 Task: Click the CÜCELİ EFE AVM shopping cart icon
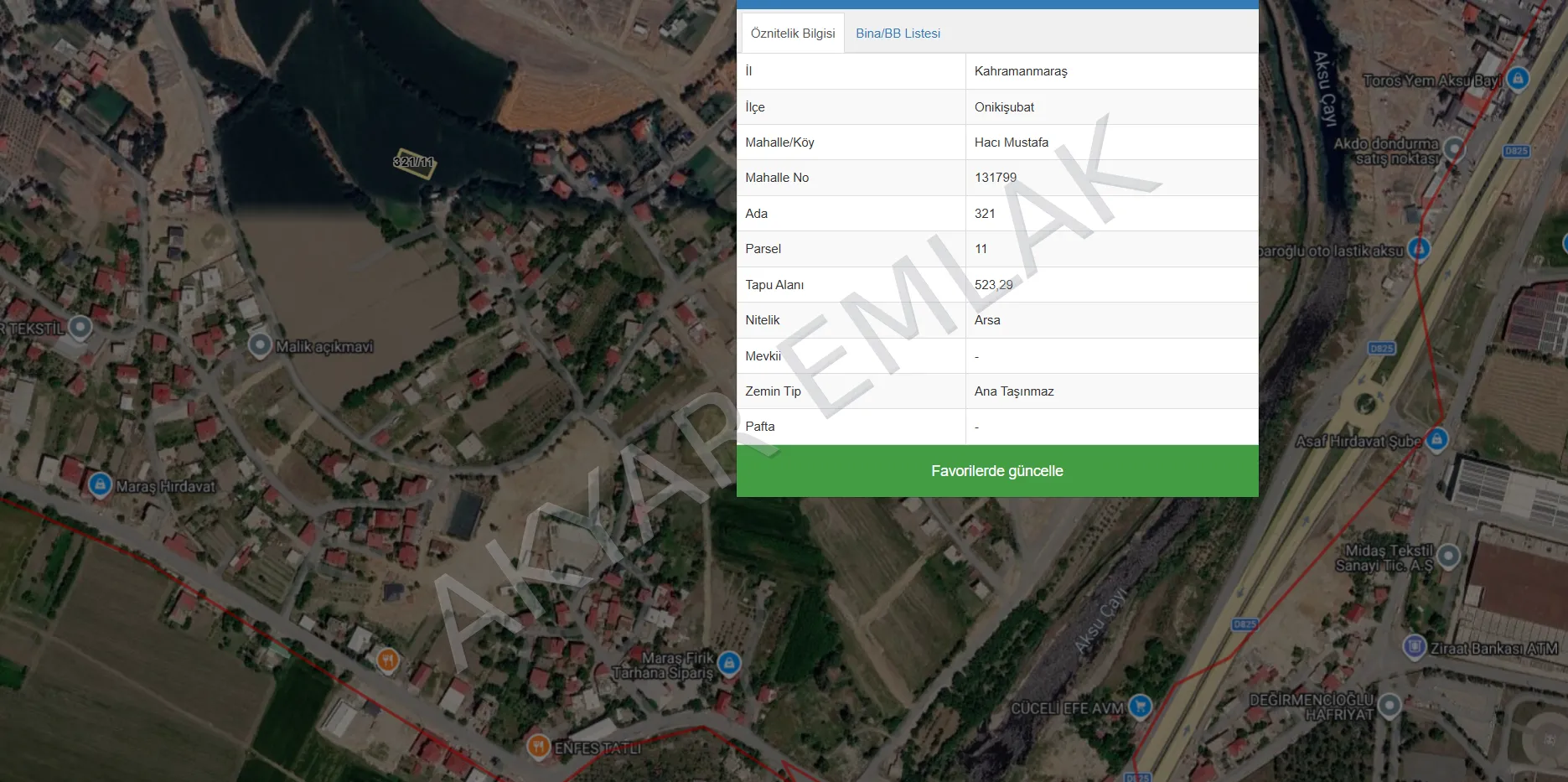pyautogui.click(x=1140, y=707)
